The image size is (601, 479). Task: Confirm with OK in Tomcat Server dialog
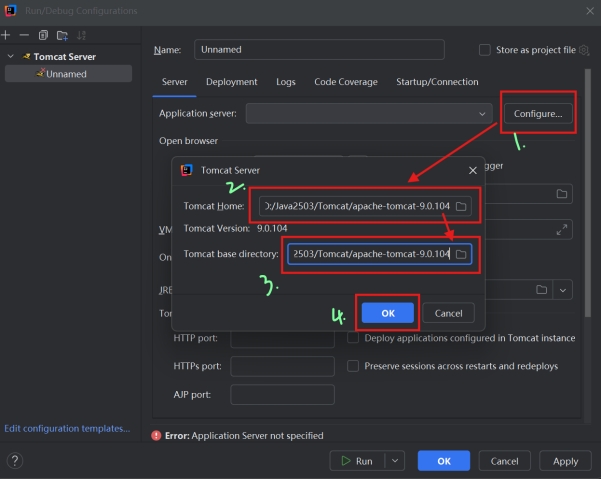coord(388,313)
